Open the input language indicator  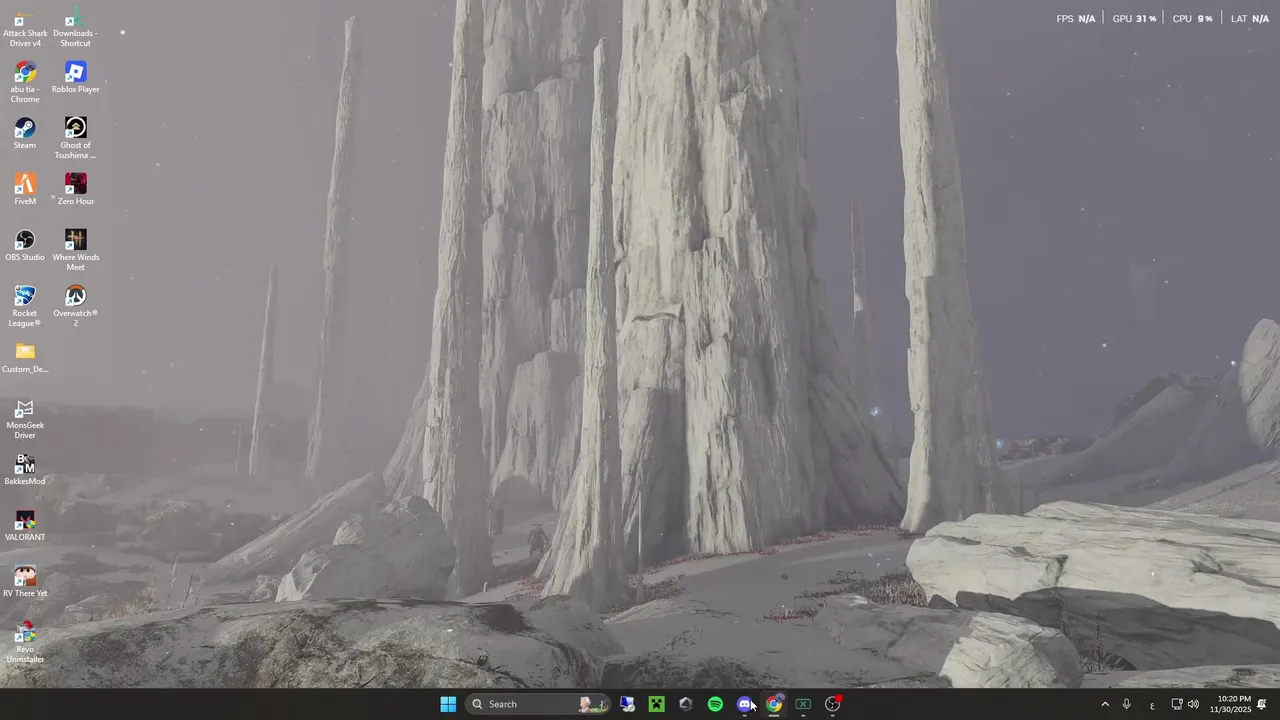coord(1152,704)
